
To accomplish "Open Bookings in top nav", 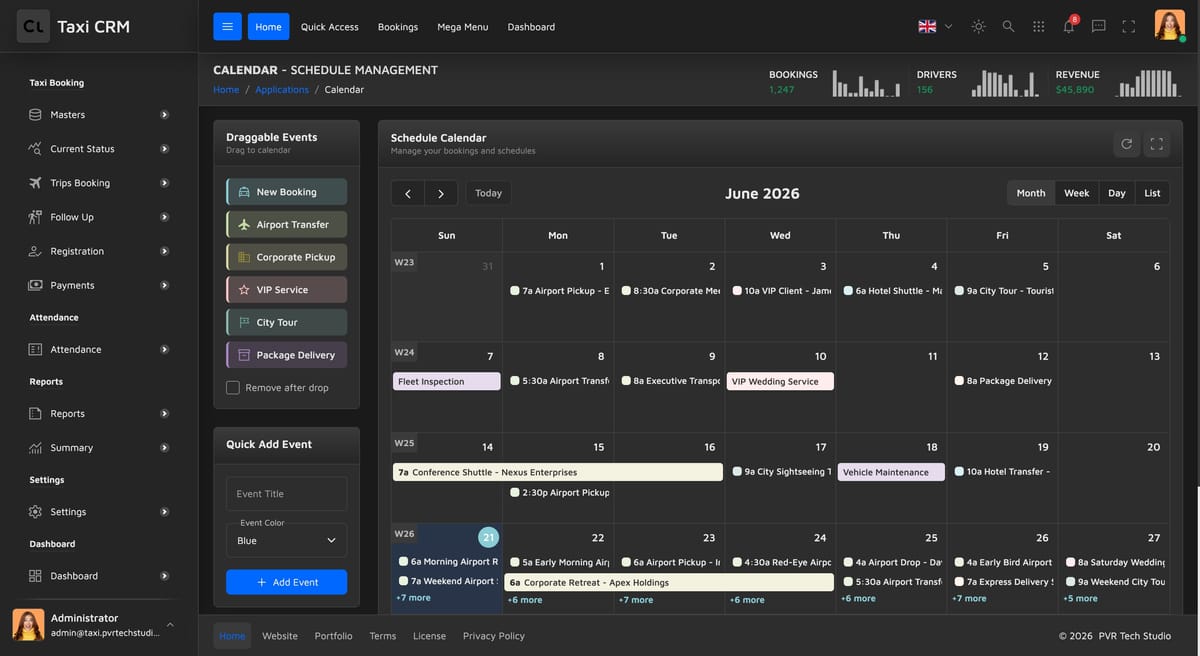I will (398, 27).
